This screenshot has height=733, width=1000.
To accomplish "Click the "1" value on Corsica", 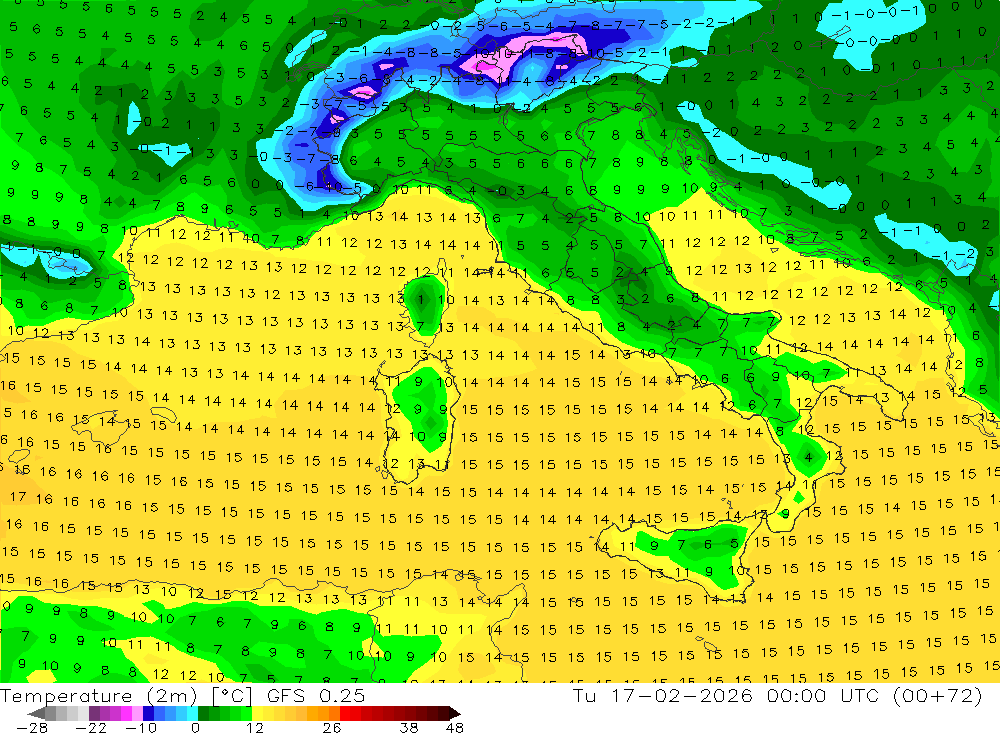I will (421, 299).
